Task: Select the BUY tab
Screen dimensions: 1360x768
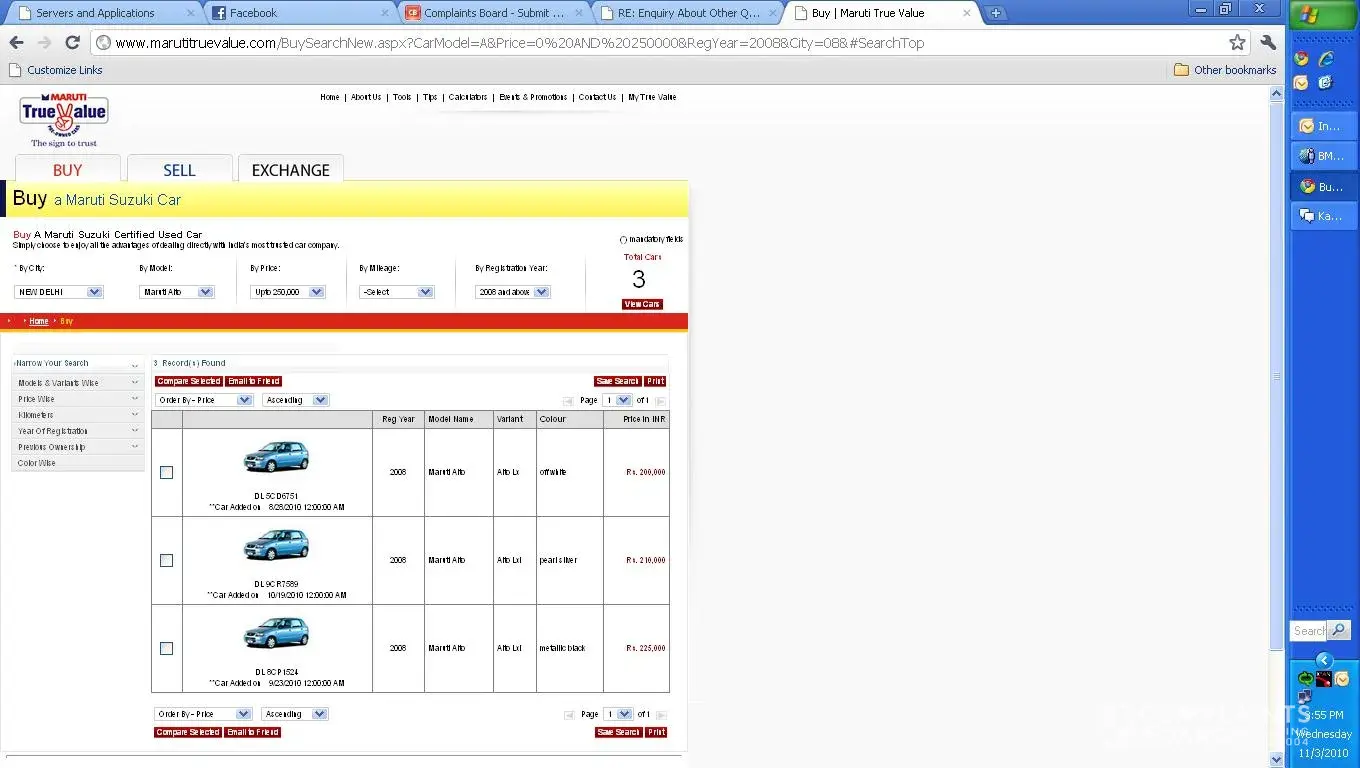Action: point(68,169)
